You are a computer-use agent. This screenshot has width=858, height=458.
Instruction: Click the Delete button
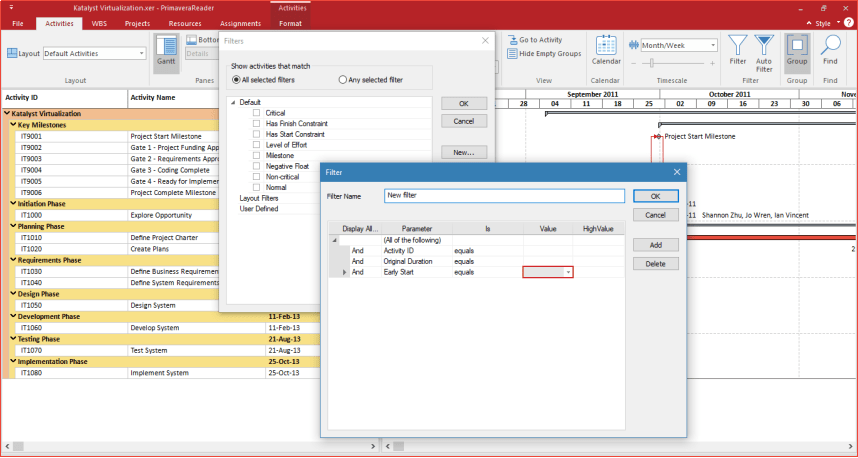(x=656, y=264)
